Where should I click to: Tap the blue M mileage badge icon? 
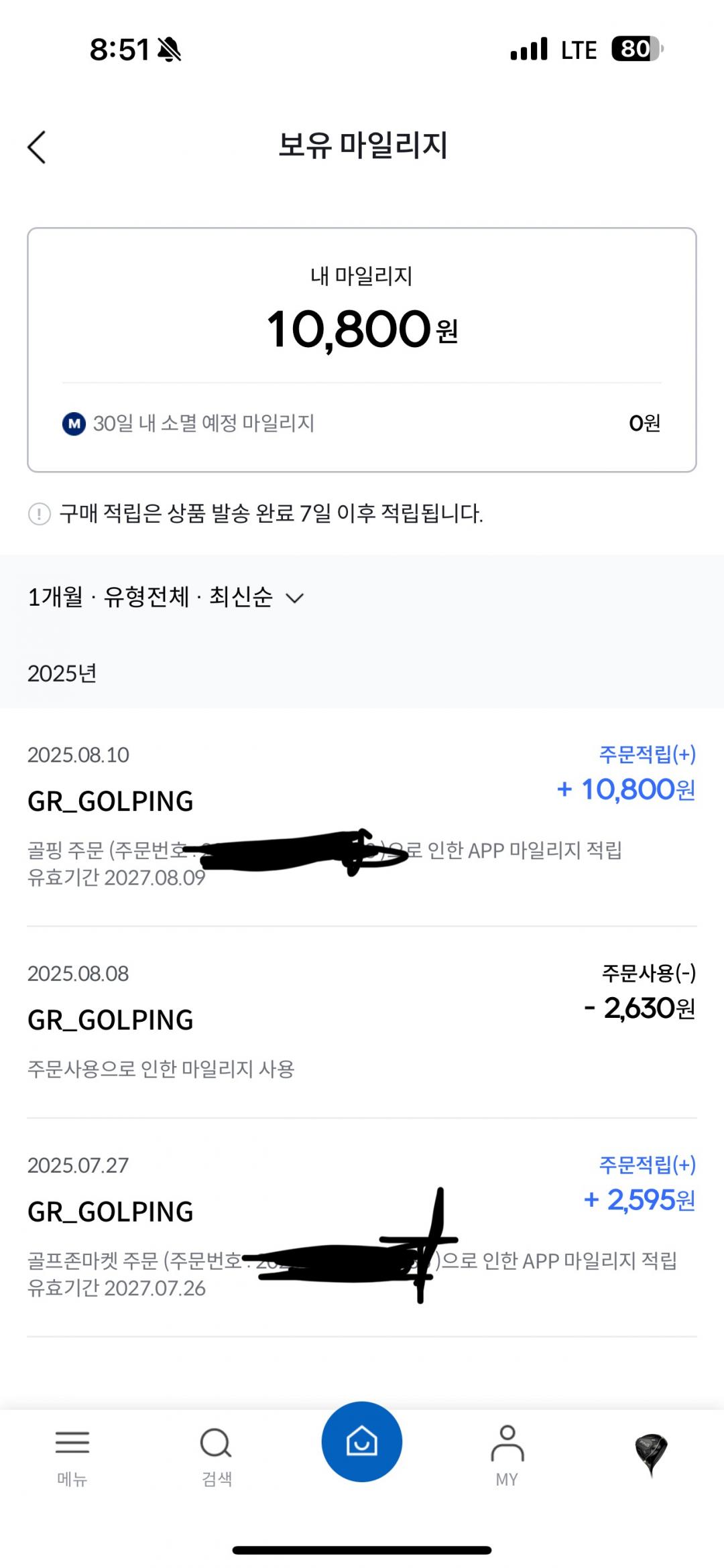pos(74,423)
